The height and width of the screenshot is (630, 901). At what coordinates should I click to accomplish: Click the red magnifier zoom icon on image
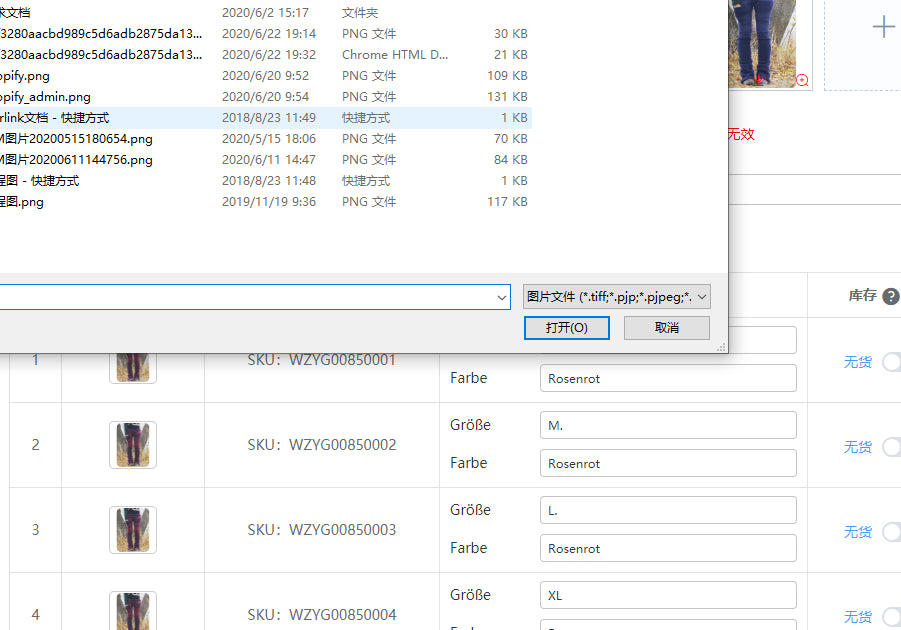pos(802,80)
